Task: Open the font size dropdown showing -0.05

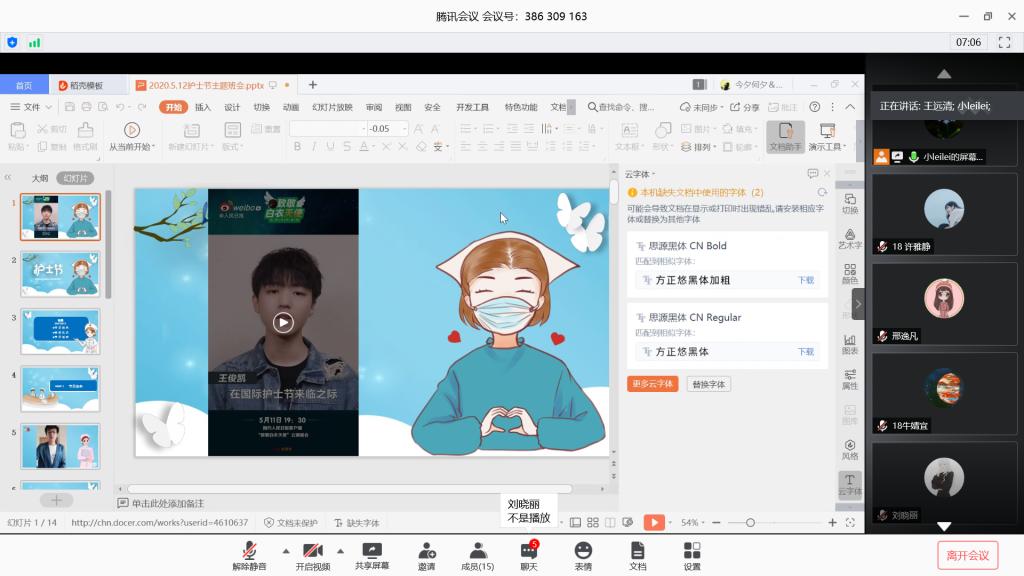Action: [403, 129]
